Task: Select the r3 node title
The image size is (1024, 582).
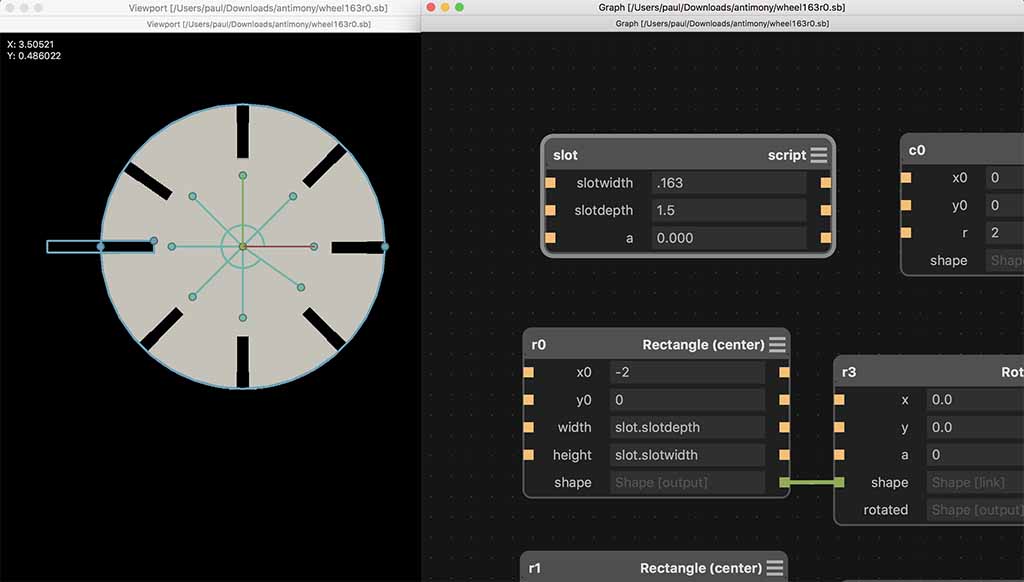Action: (848, 372)
